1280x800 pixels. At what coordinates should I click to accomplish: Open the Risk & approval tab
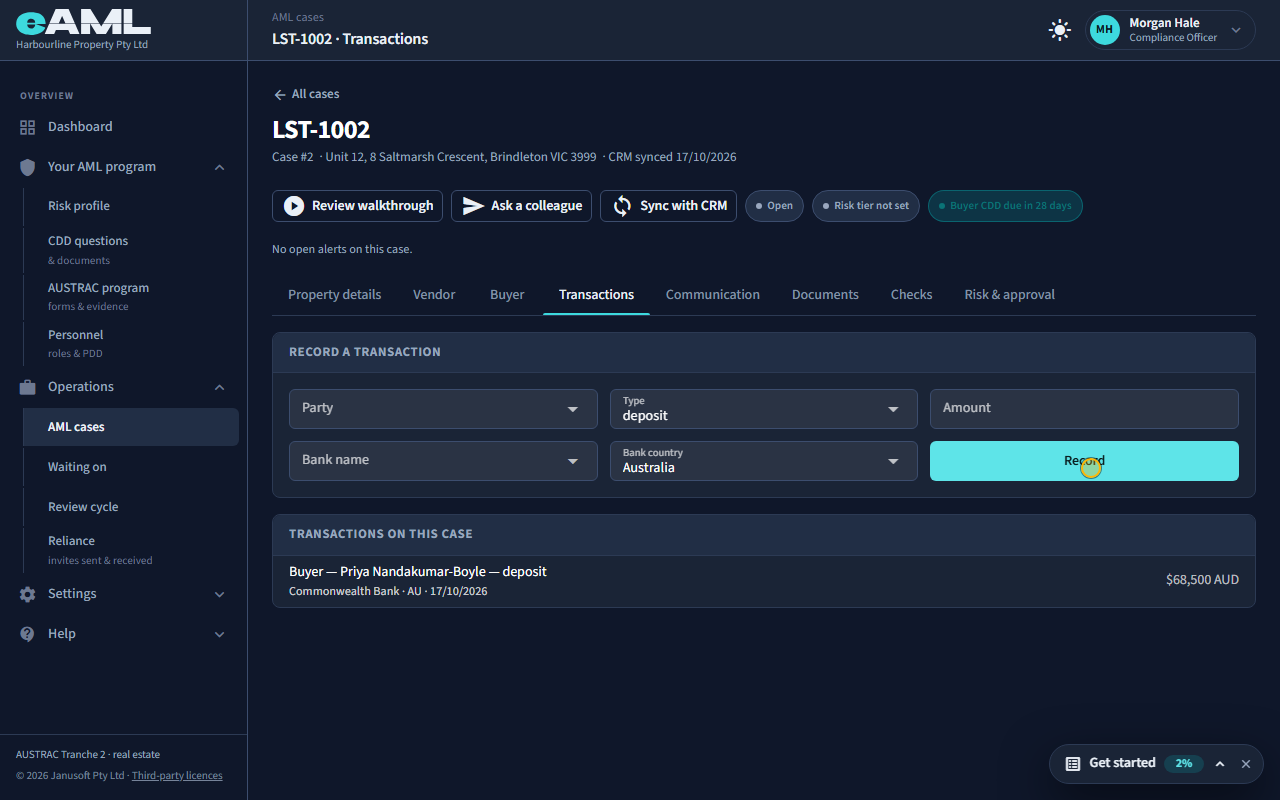pos(1009,295)
